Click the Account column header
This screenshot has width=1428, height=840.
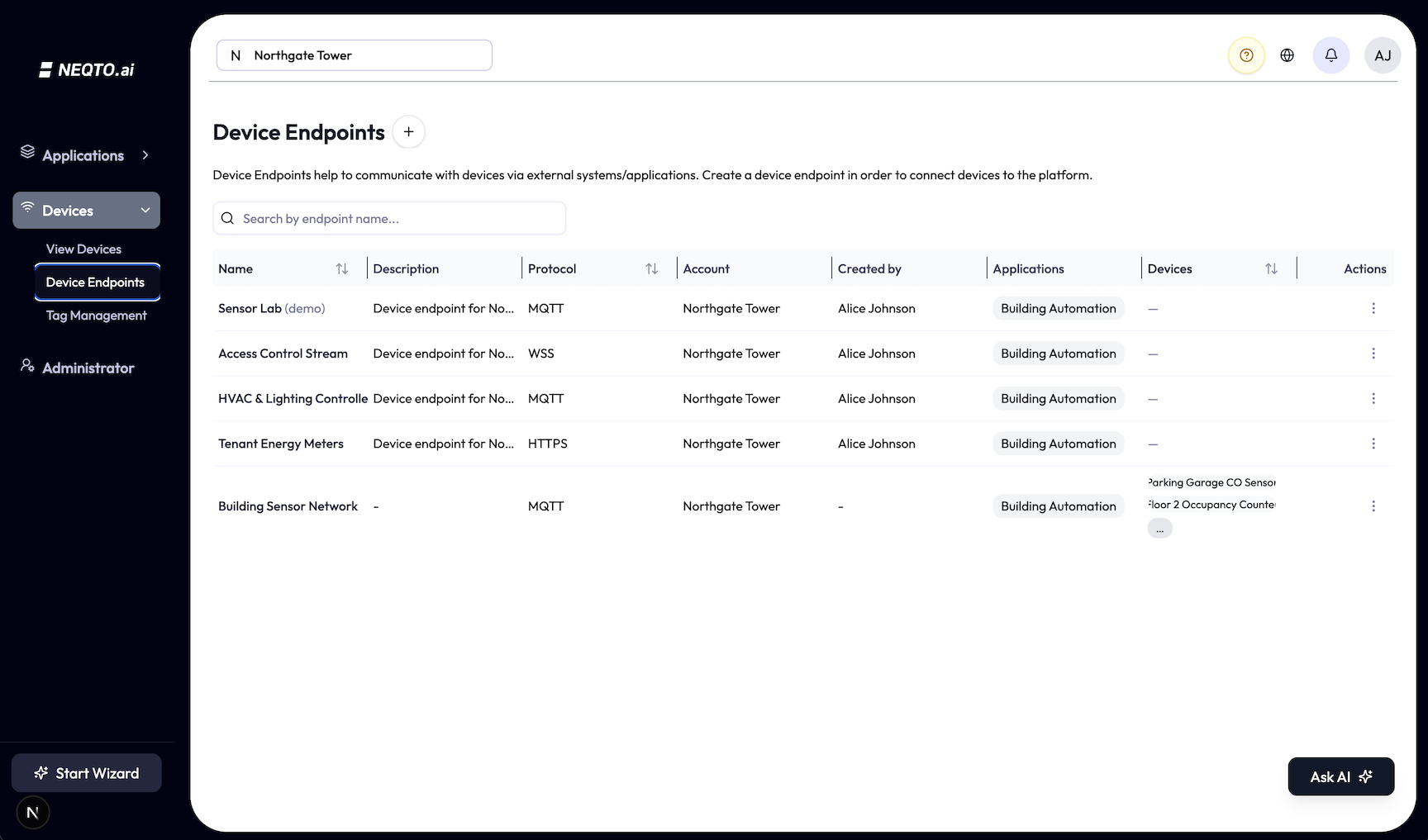click(x=707, y=269)
